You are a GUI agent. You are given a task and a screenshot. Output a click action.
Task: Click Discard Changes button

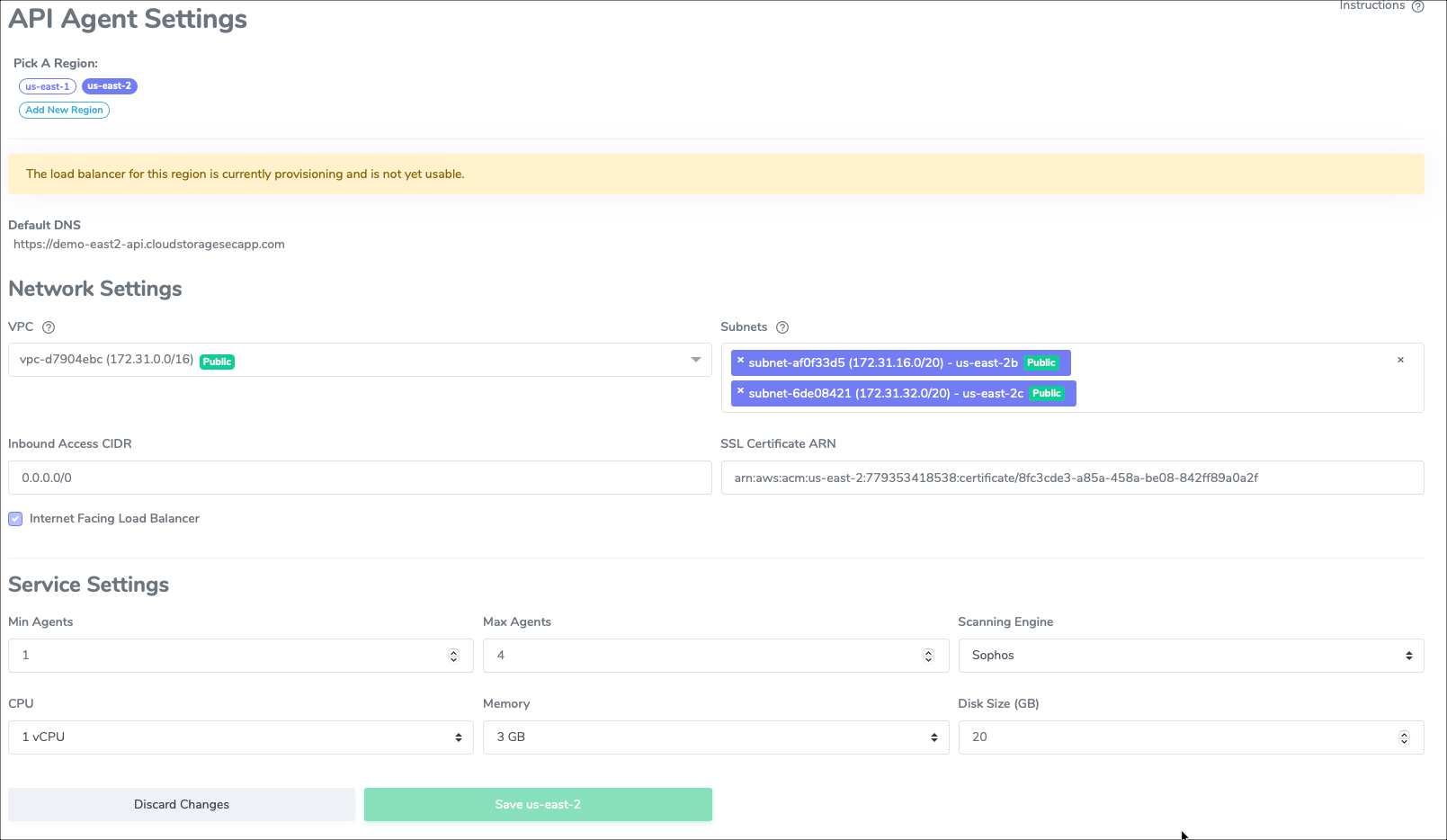[x=182, y=804]
